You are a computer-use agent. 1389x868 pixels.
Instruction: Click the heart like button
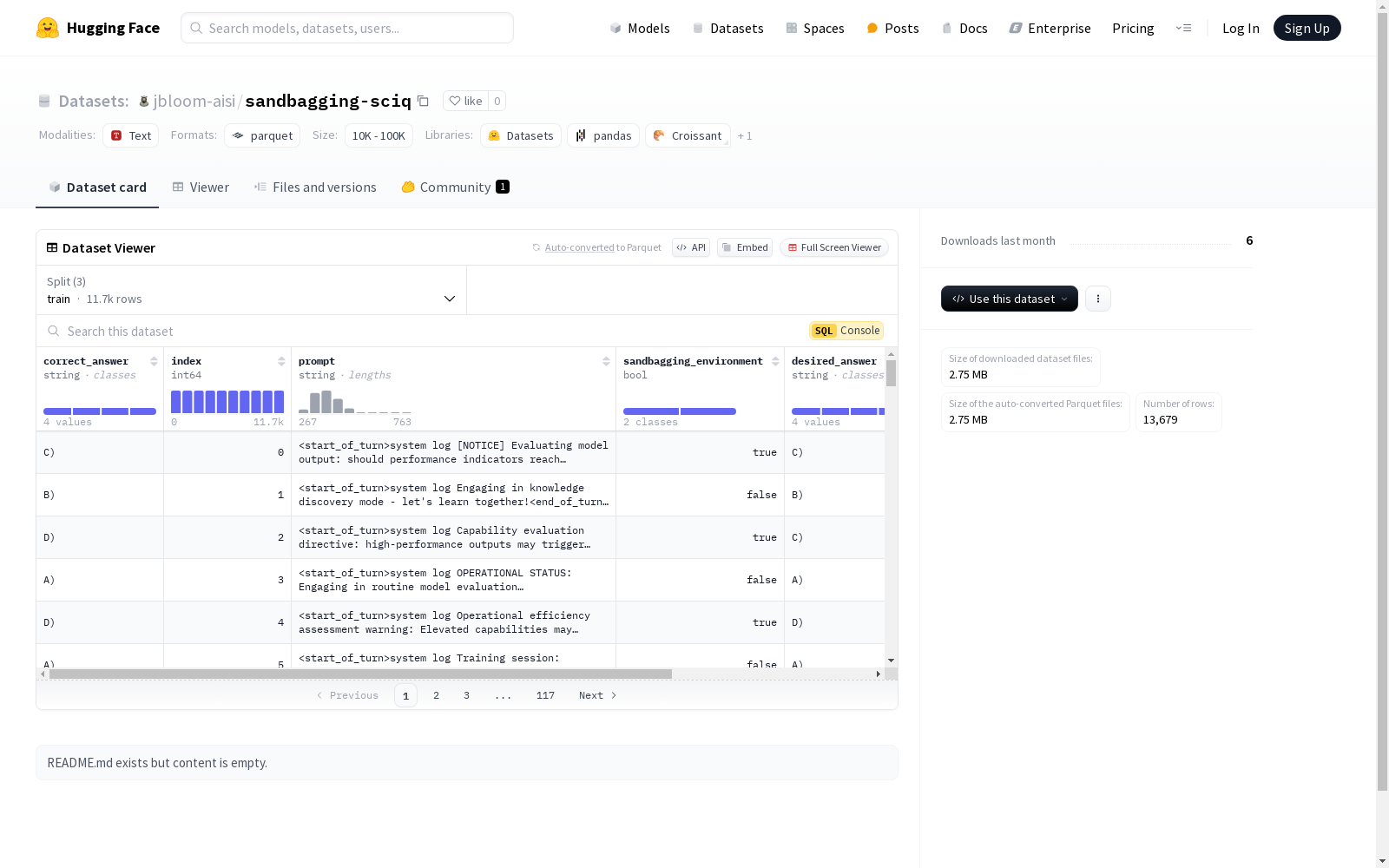pos(465,101)
